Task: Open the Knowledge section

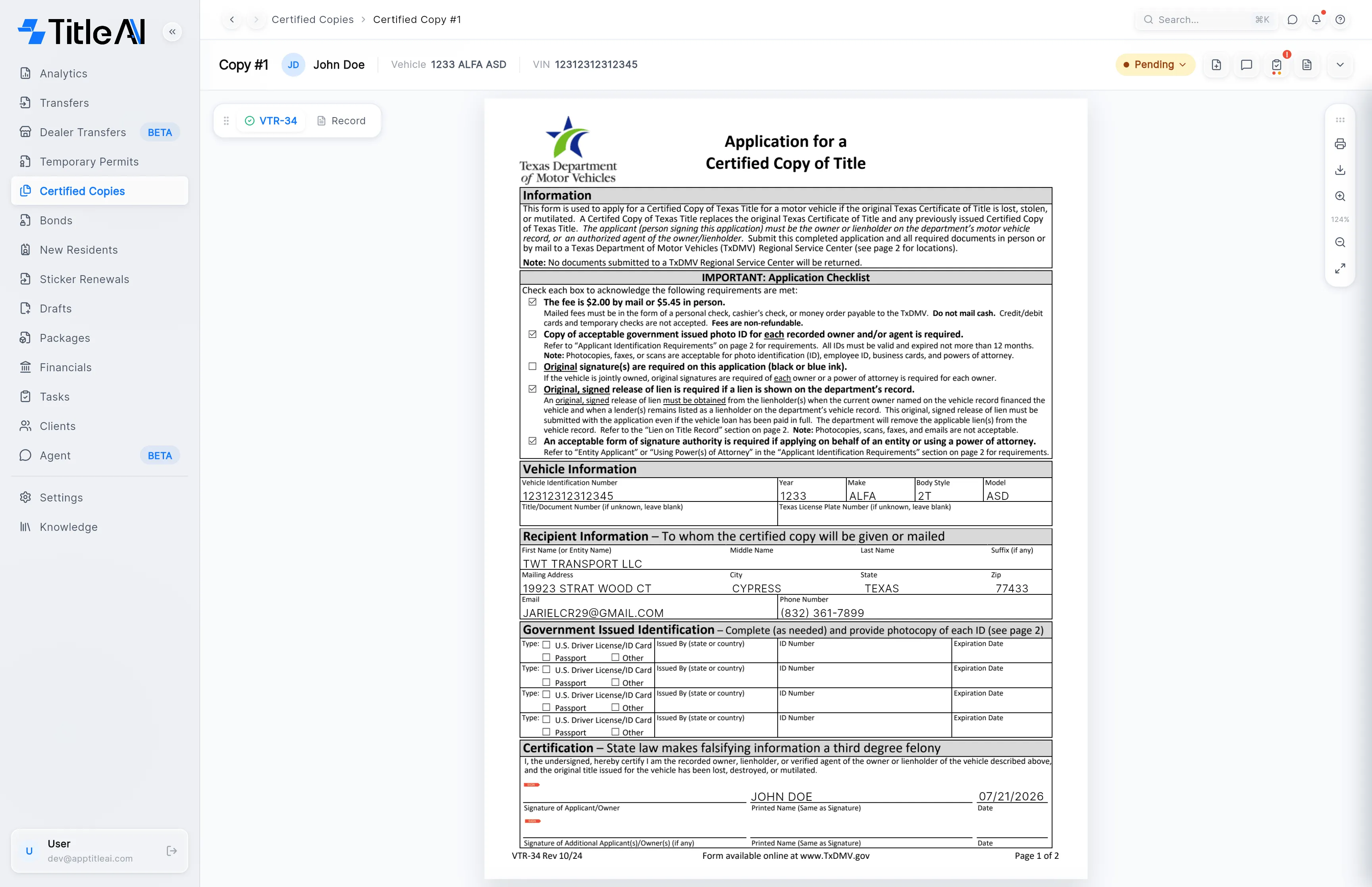Action: (100, 526)
